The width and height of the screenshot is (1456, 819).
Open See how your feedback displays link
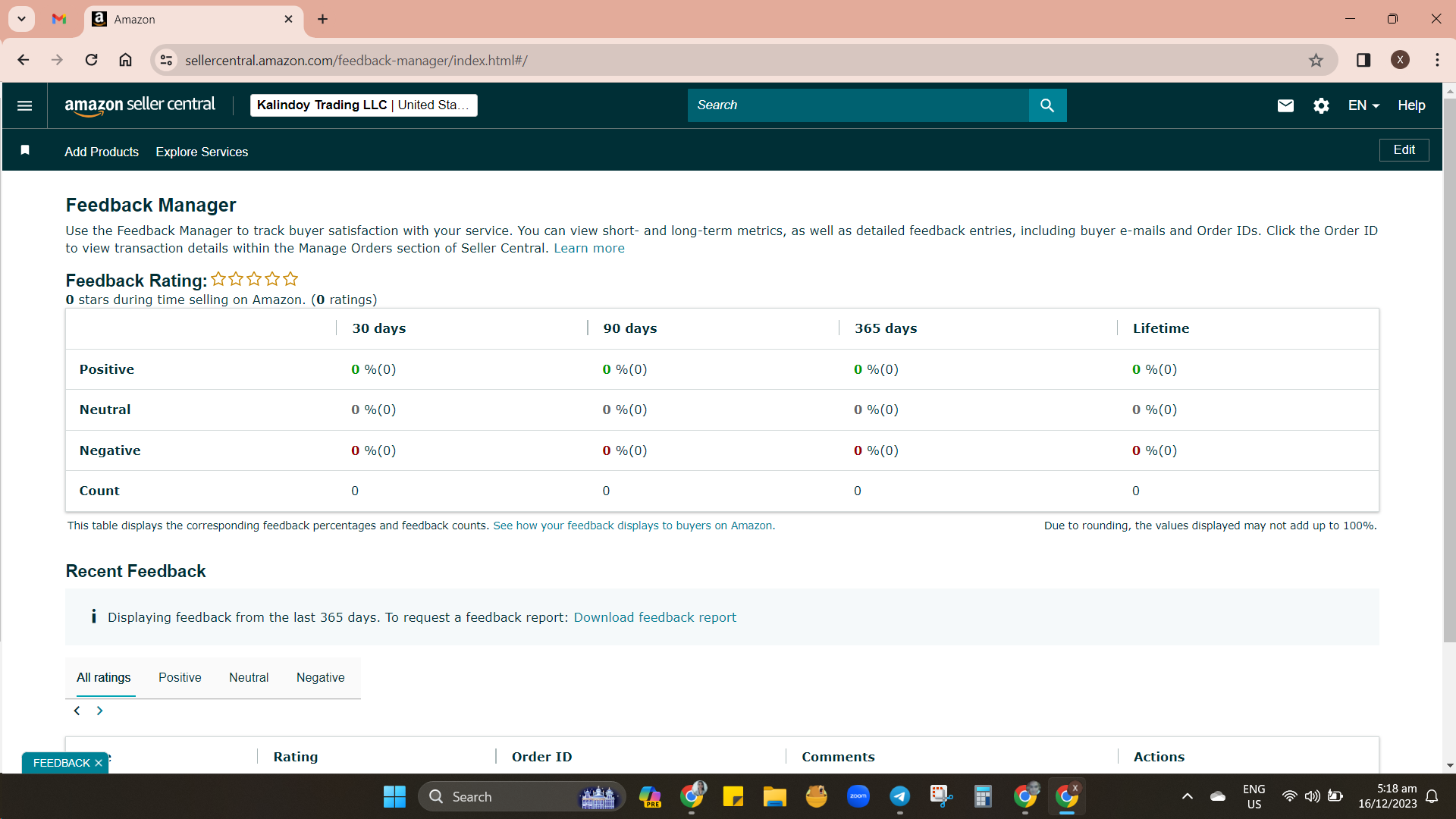point(634,526)
